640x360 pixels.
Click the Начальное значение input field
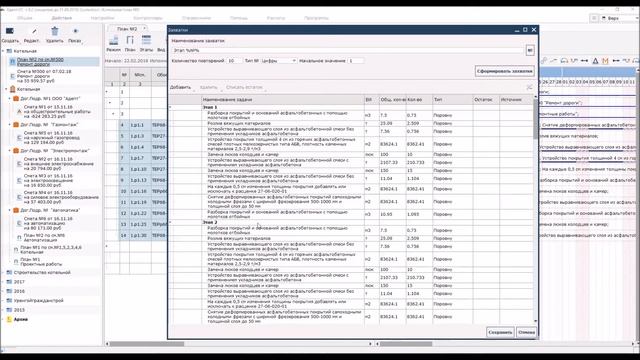coord(356,60)
